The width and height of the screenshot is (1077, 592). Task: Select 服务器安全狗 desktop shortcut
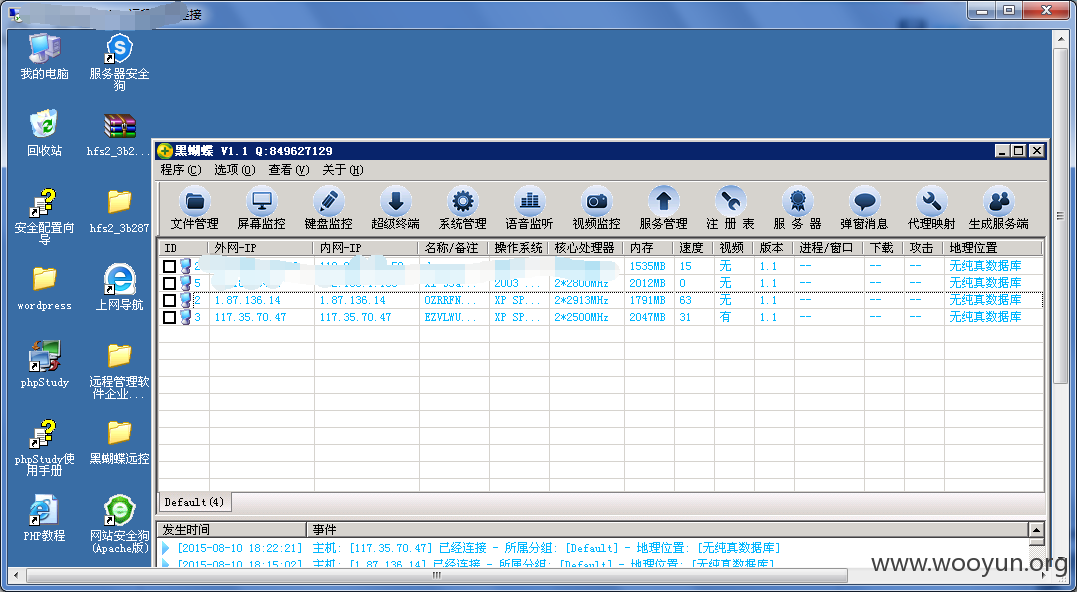pos(120,62)
